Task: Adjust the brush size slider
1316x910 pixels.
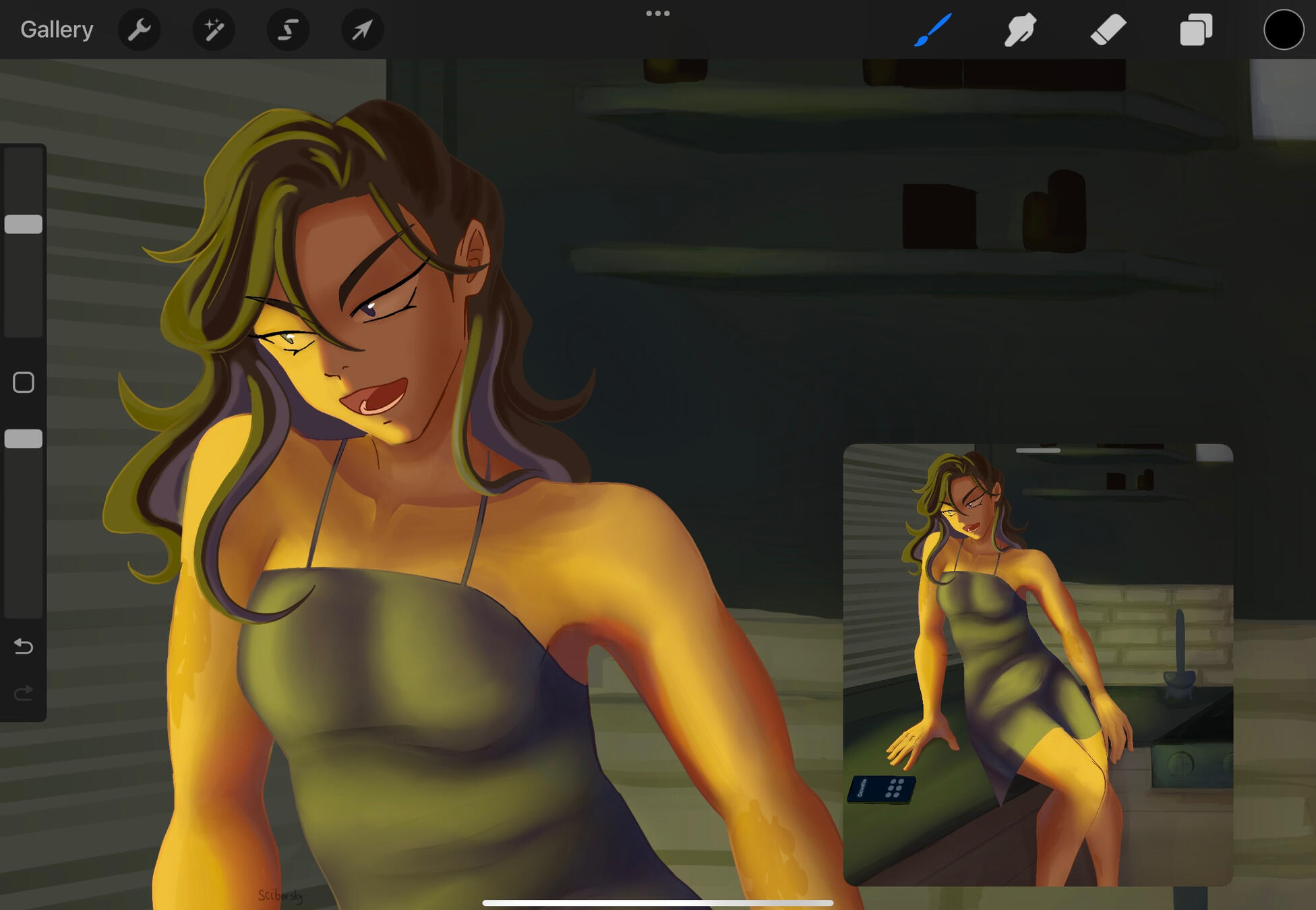Action: coord(23,224)
